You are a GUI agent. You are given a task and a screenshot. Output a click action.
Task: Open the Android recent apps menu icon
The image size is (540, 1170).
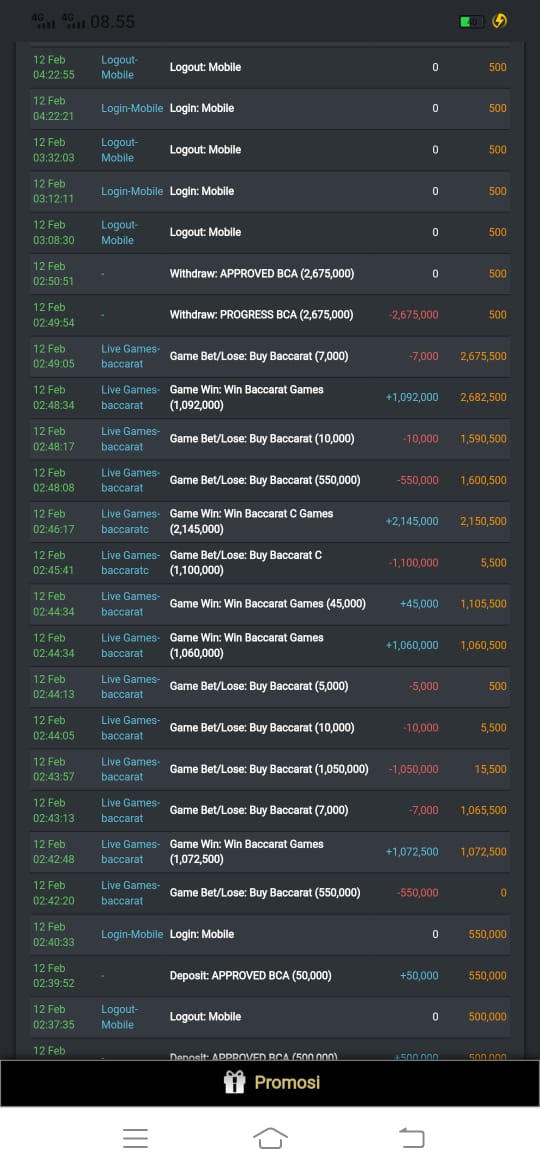click(135, 1138)
